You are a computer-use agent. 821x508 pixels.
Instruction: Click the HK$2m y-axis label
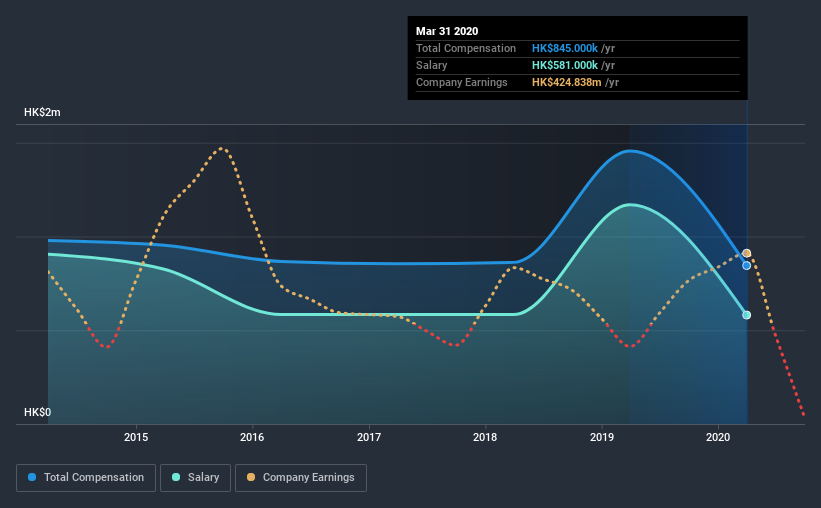[x=42, y=113]
